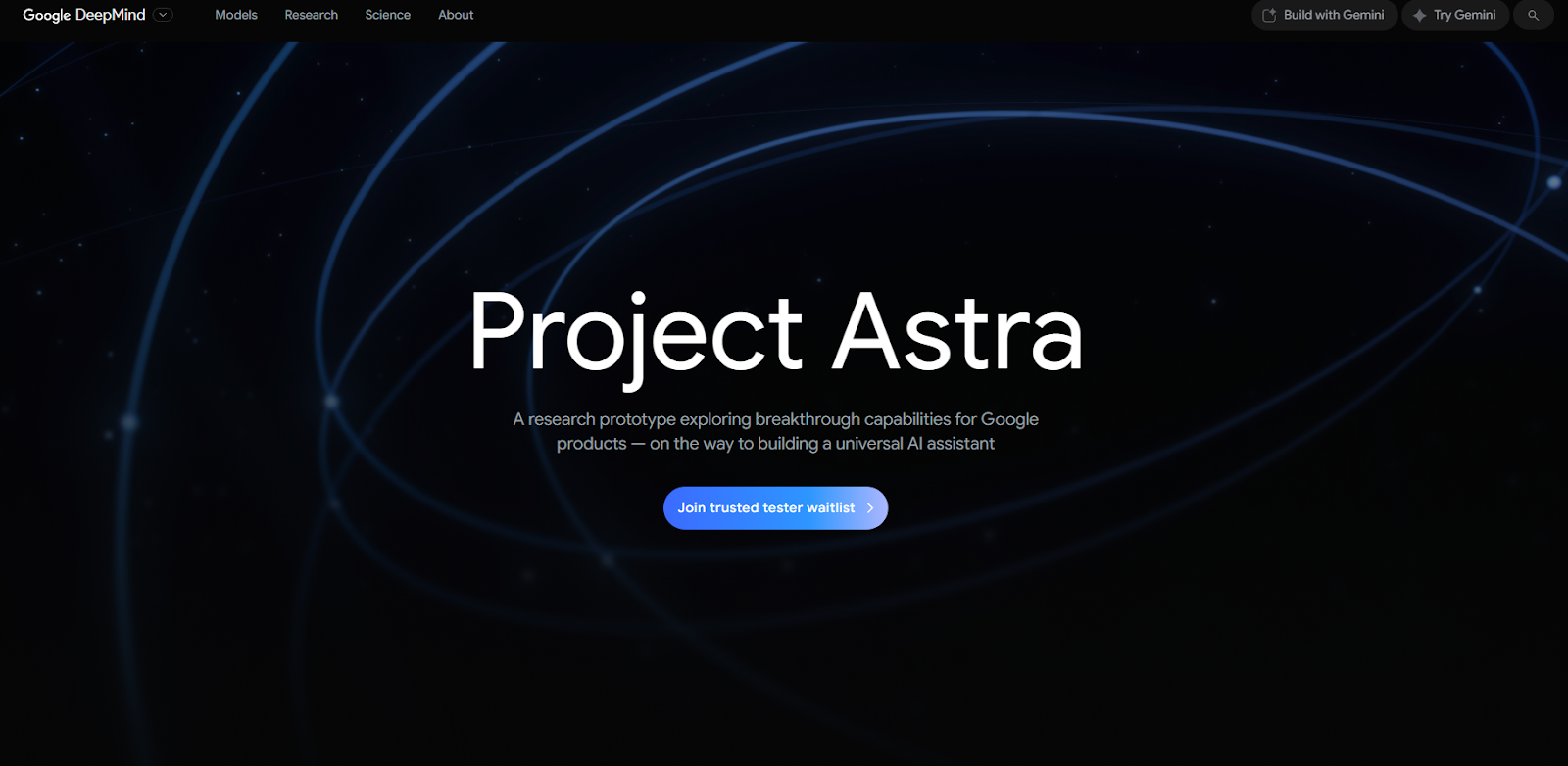The width and height of the screenshot is (1568, 766).
Task: Click the Build with Gemini button
Action: 1324,15
